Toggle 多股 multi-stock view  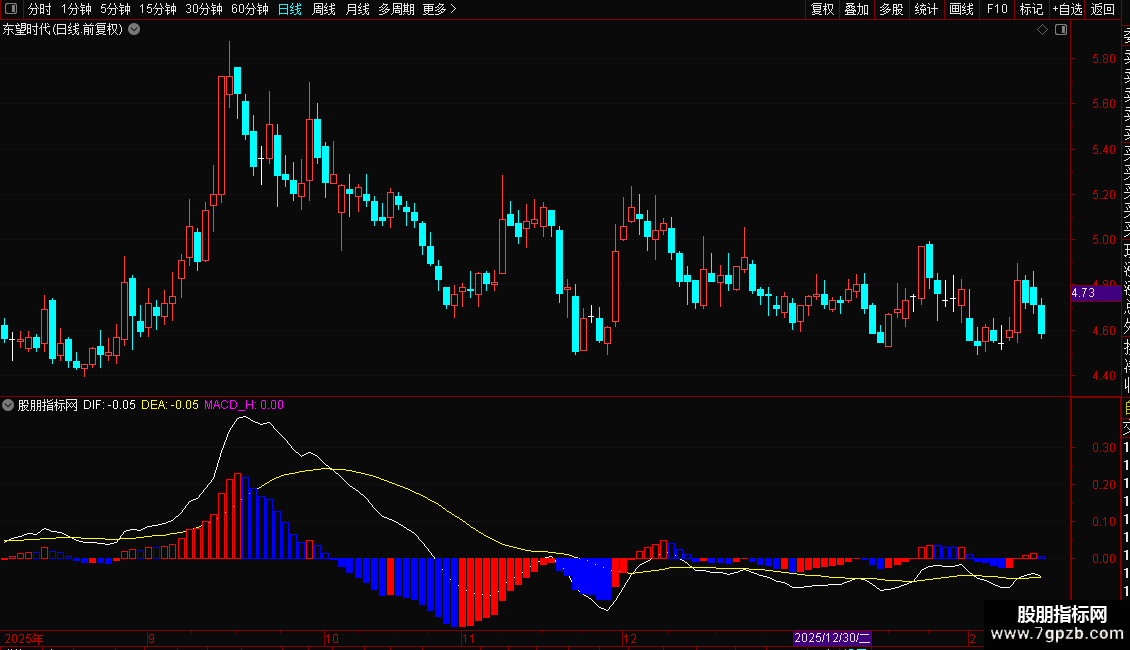click(x=891, y=9)
